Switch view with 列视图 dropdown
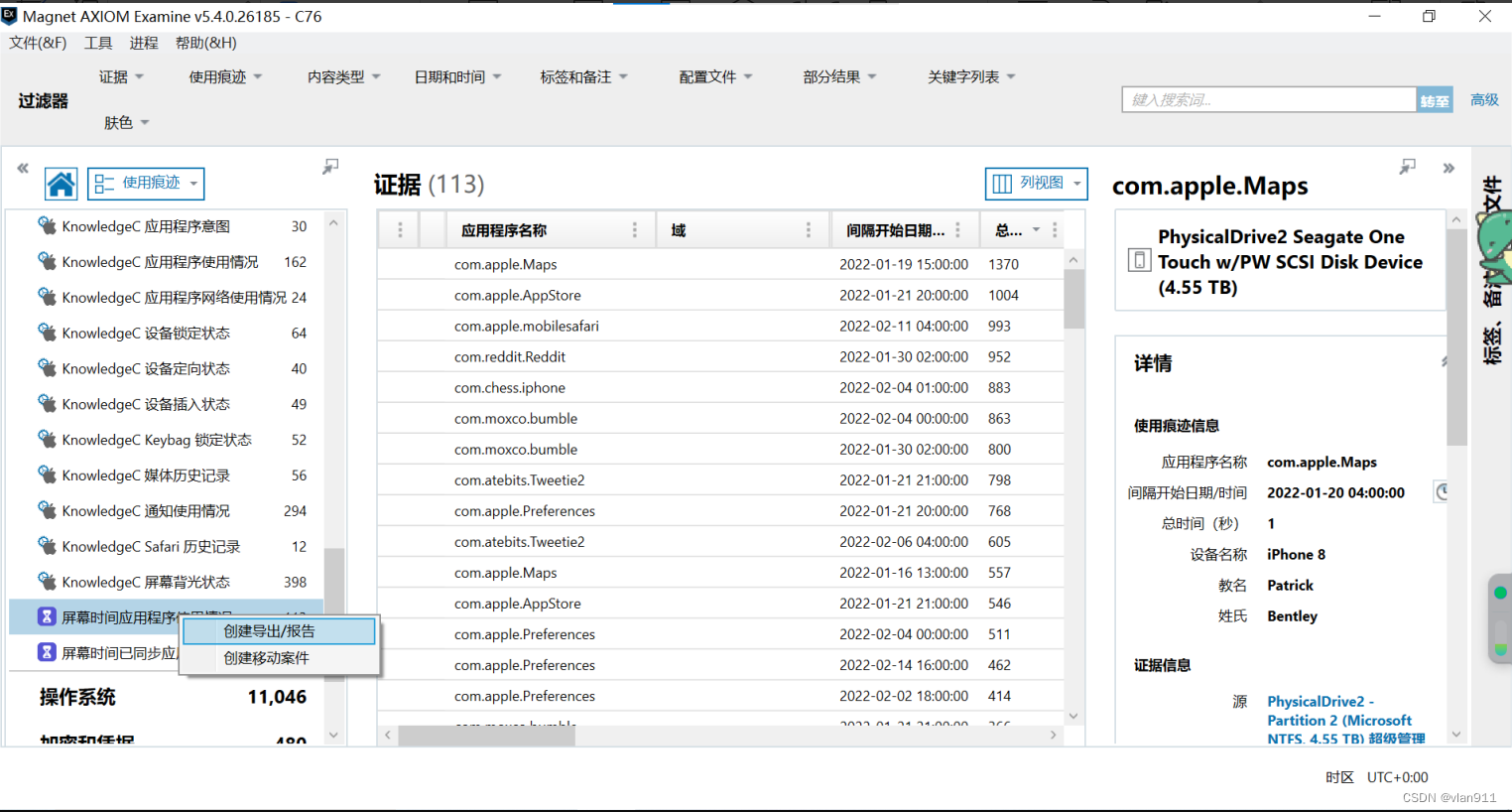Viewport: 1512px width, 812px height. 1036,184
